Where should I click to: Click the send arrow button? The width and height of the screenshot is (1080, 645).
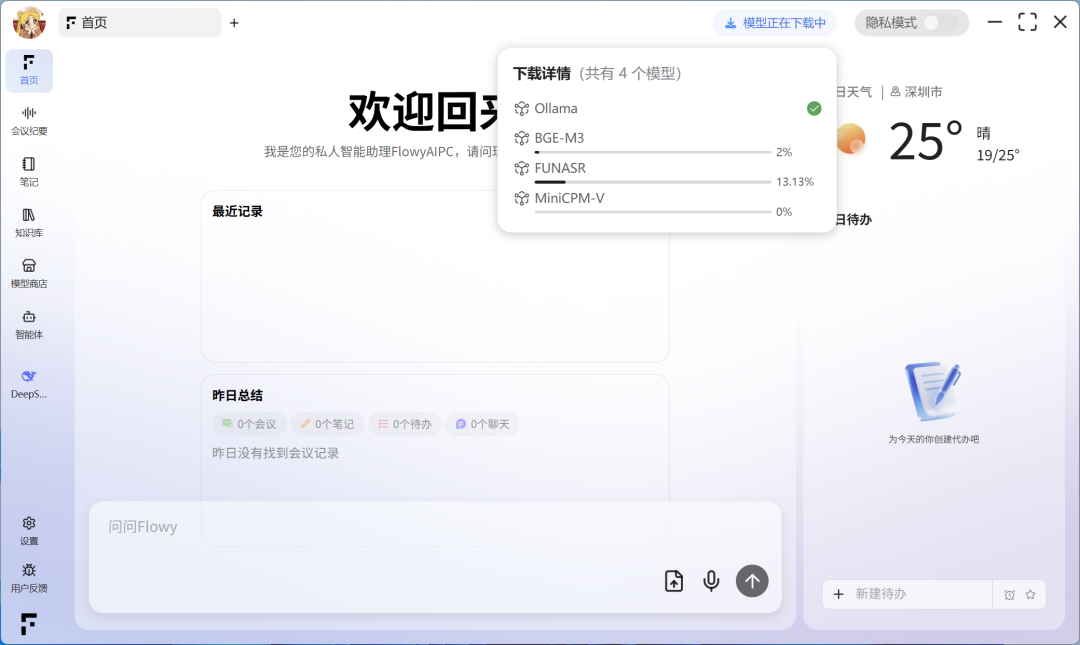click(752, 581)
